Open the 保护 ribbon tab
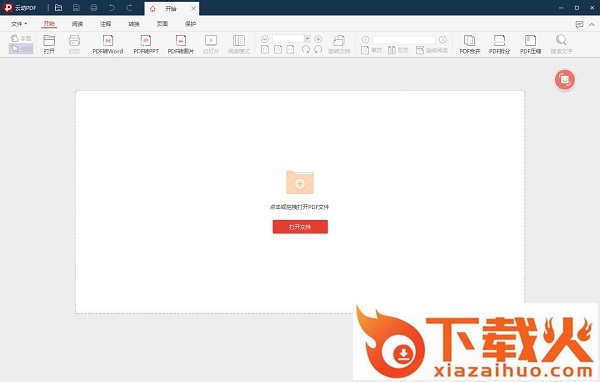Screen dimensions: 600x382 191,24
